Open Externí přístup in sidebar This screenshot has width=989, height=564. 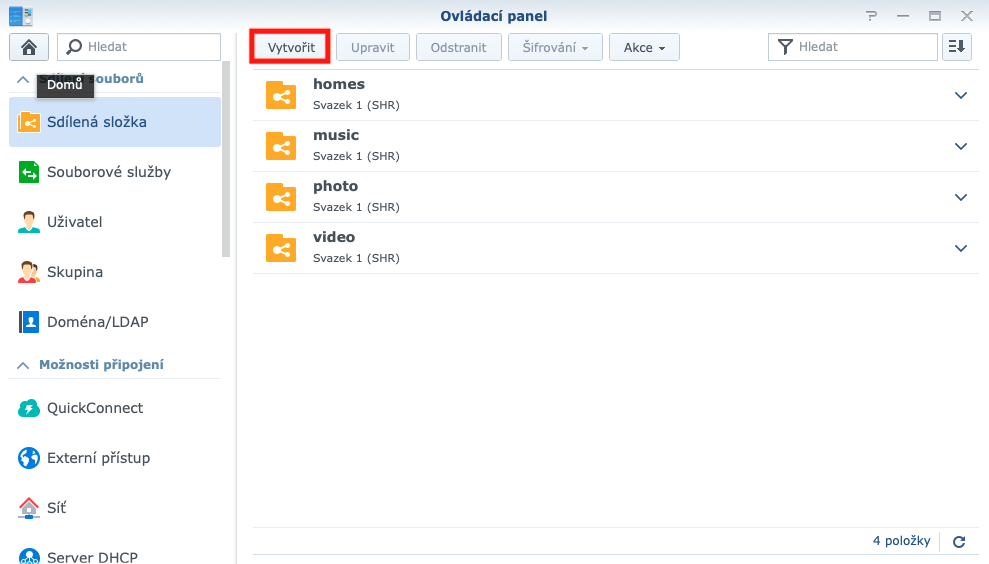[115, 458]
